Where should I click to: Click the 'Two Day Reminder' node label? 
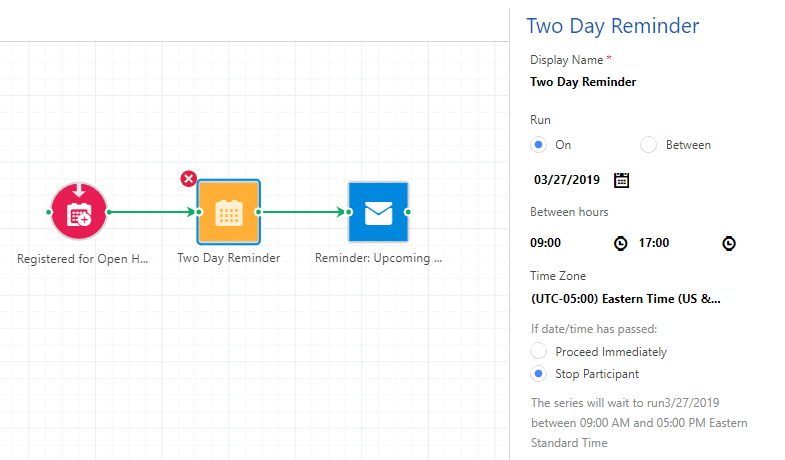[x=229, y=258]
